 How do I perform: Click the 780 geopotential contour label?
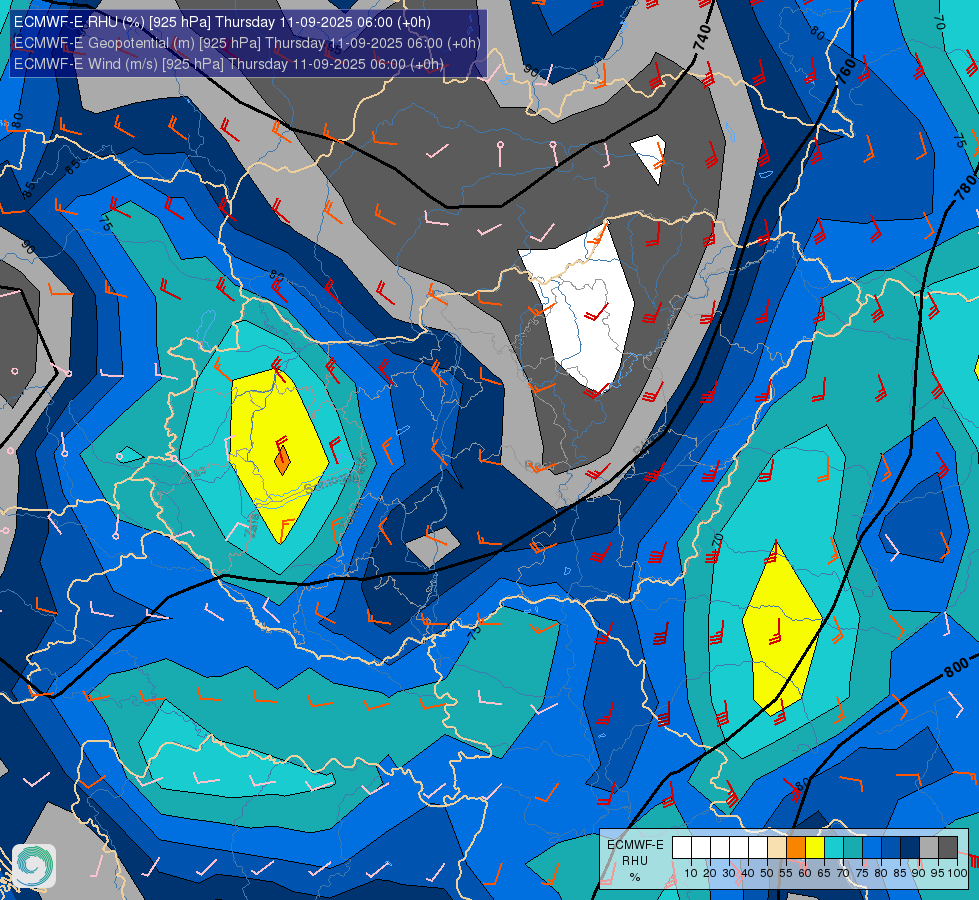point(965,185)
